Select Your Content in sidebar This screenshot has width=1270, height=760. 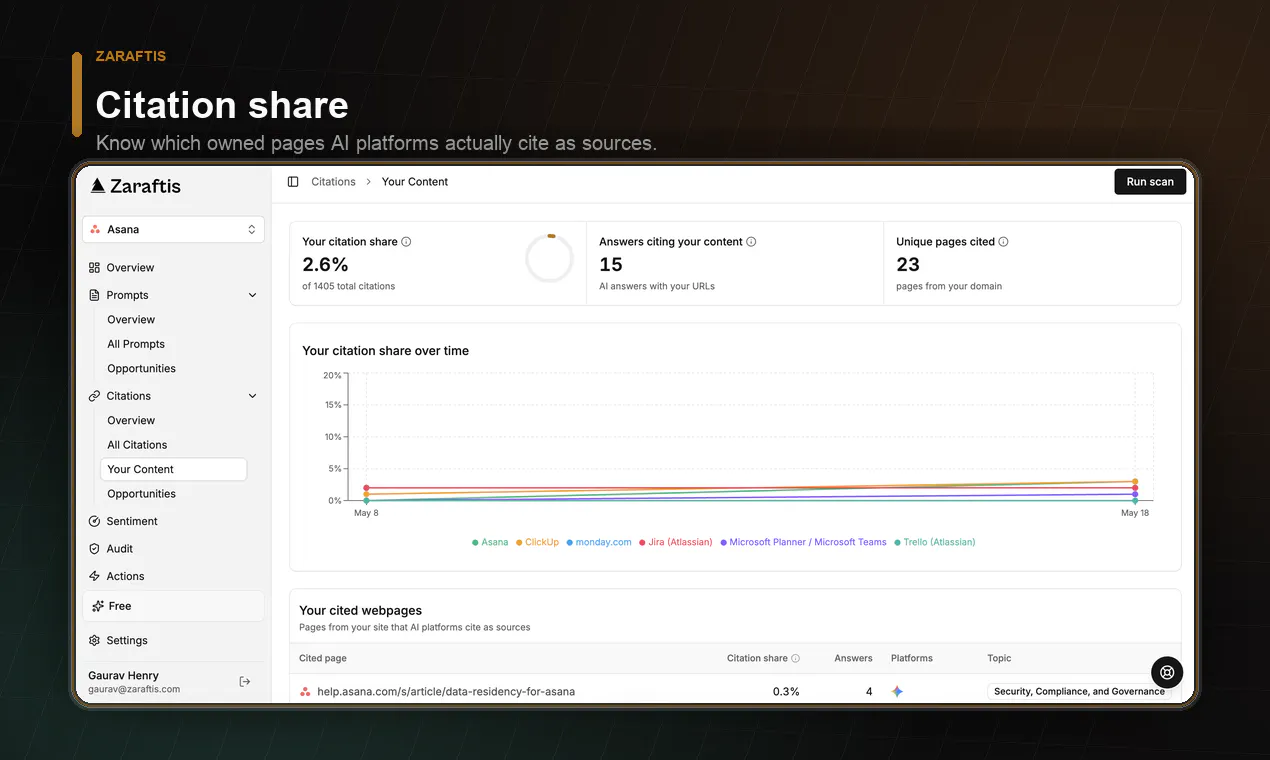coord(173,469)
